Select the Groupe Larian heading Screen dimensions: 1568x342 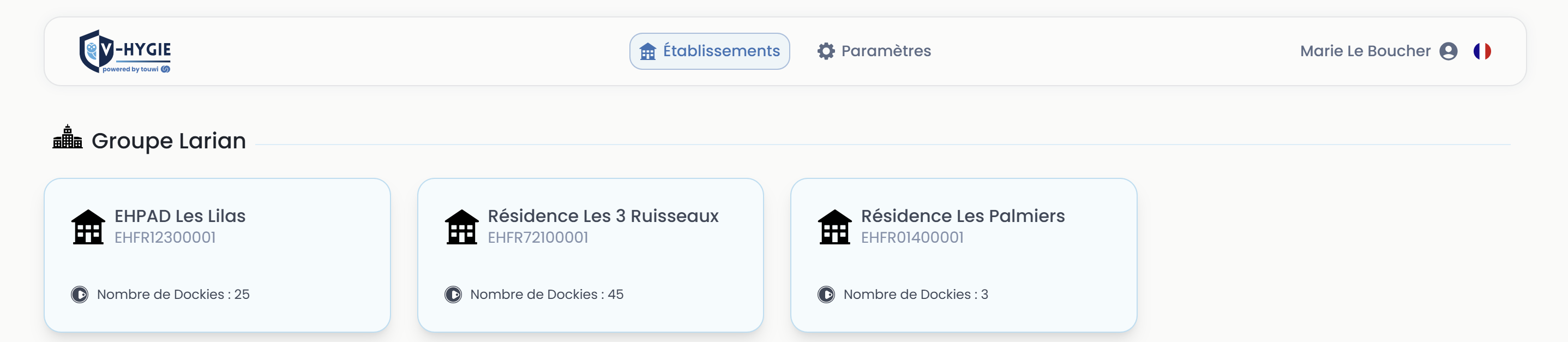click(169, 141)
